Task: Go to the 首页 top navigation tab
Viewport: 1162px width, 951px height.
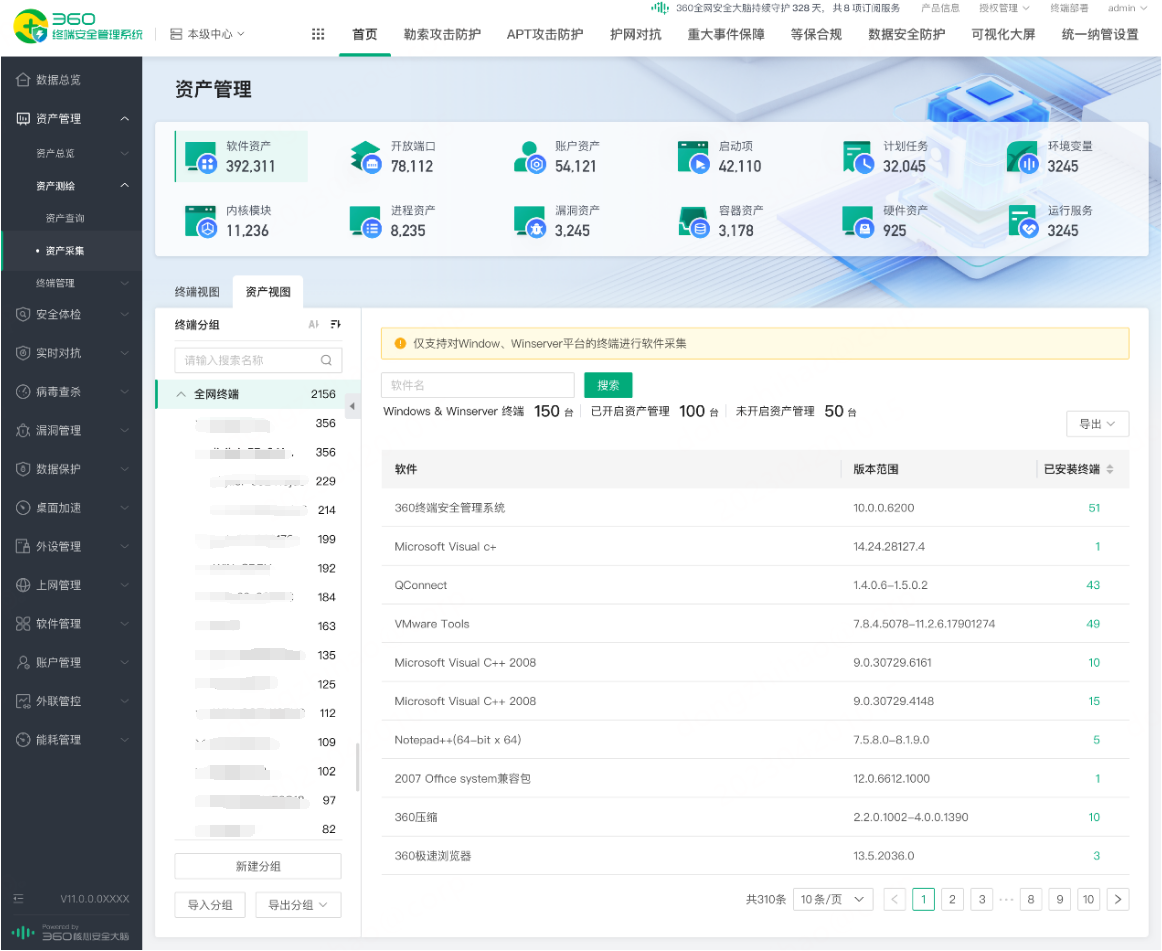Action: coord(365,34)
